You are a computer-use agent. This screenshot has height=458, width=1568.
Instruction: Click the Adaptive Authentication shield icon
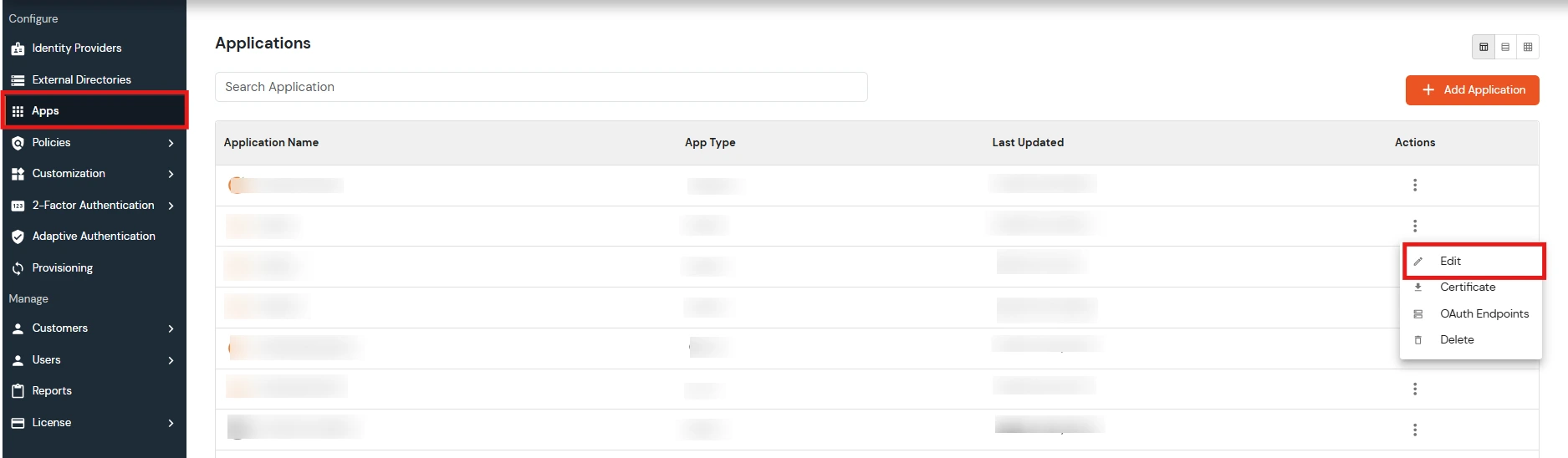(x=18, y=237)
